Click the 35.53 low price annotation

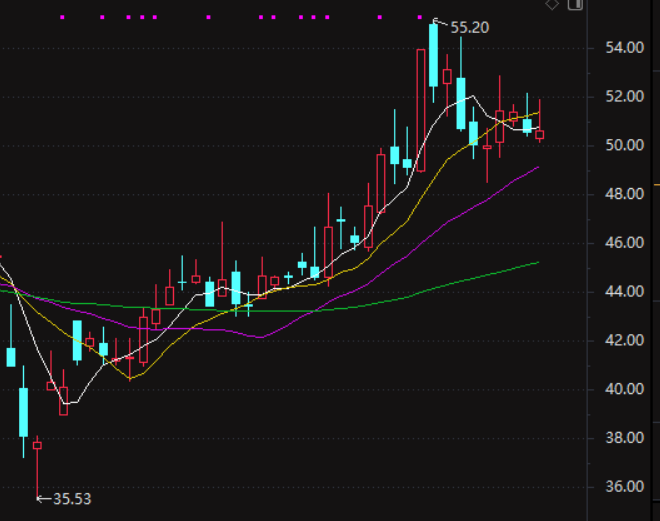(72, 499)
